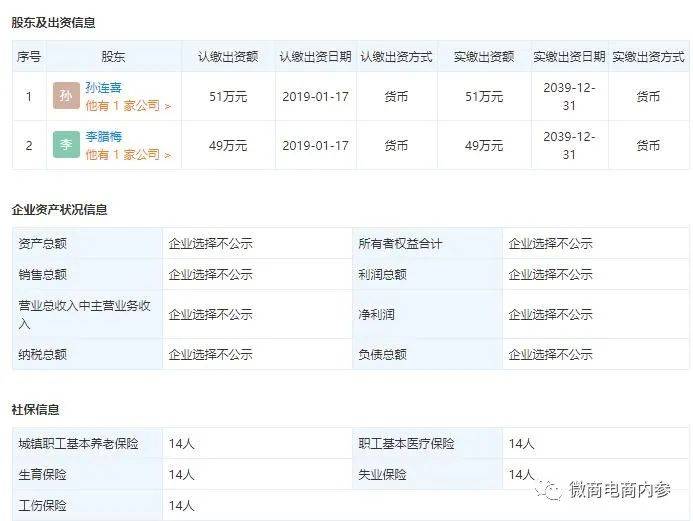
Task: Click the 生育保险 label
Action: coord(42,475)
